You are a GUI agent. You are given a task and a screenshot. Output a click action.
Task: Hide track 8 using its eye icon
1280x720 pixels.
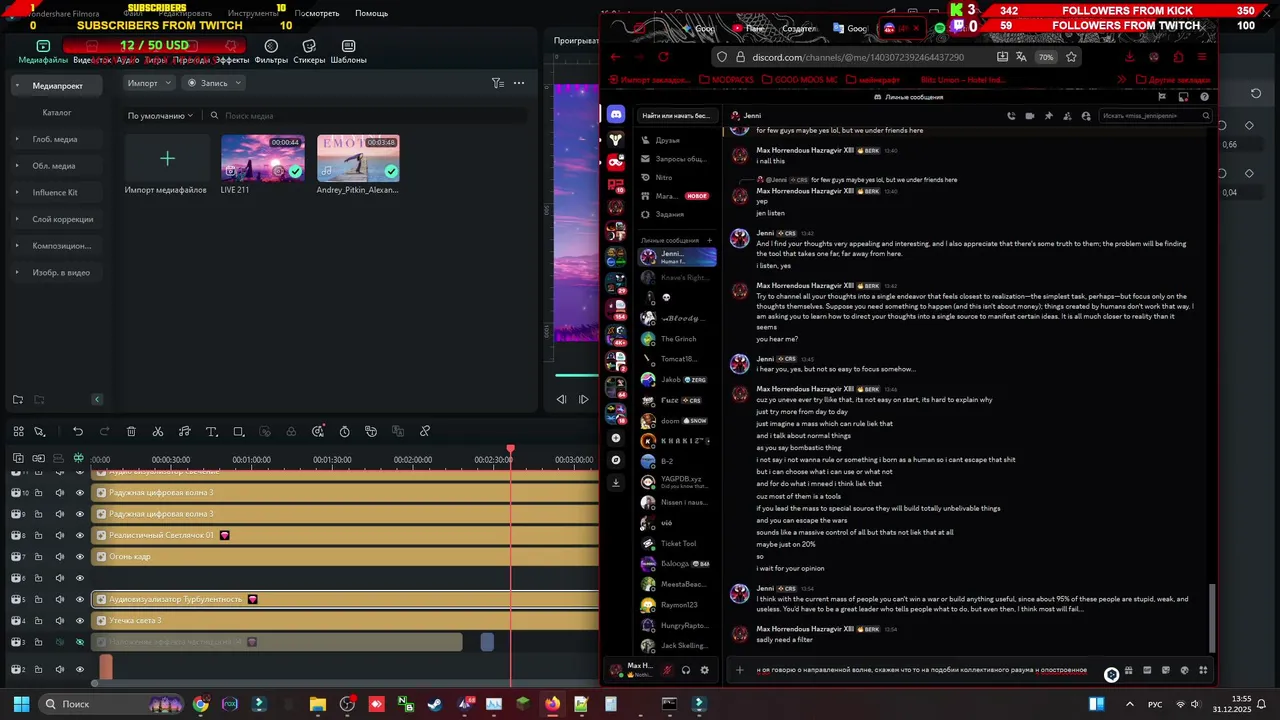[x=80, y=535]
